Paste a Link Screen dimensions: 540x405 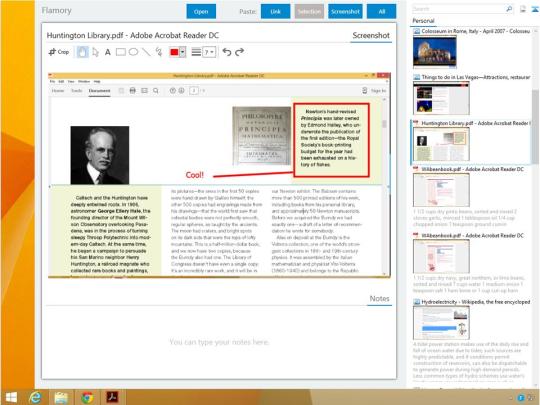pos(276,11)
